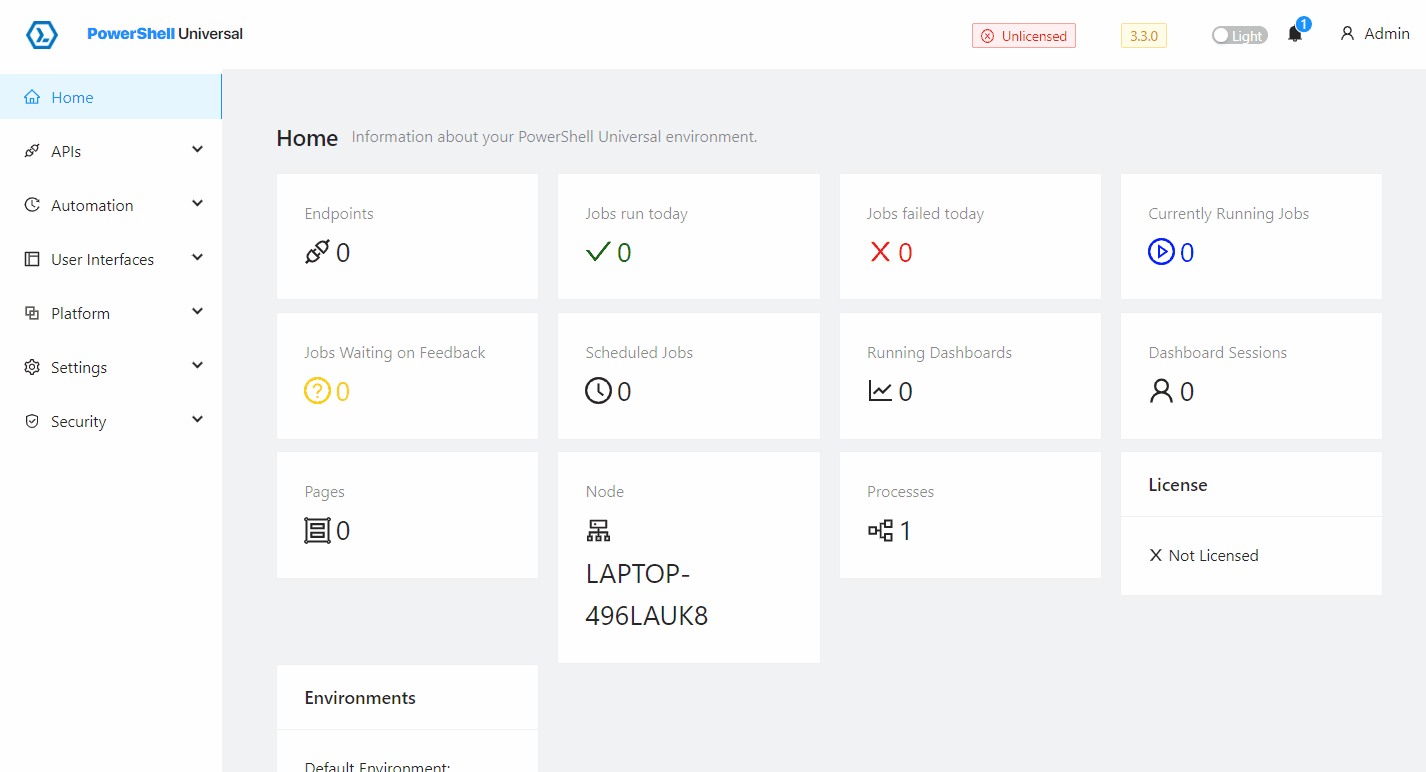This screenshot has height=772, width=1426.
Task: Click the Endpoints card title
Action: pyautogui.click(x=339, y=214)
